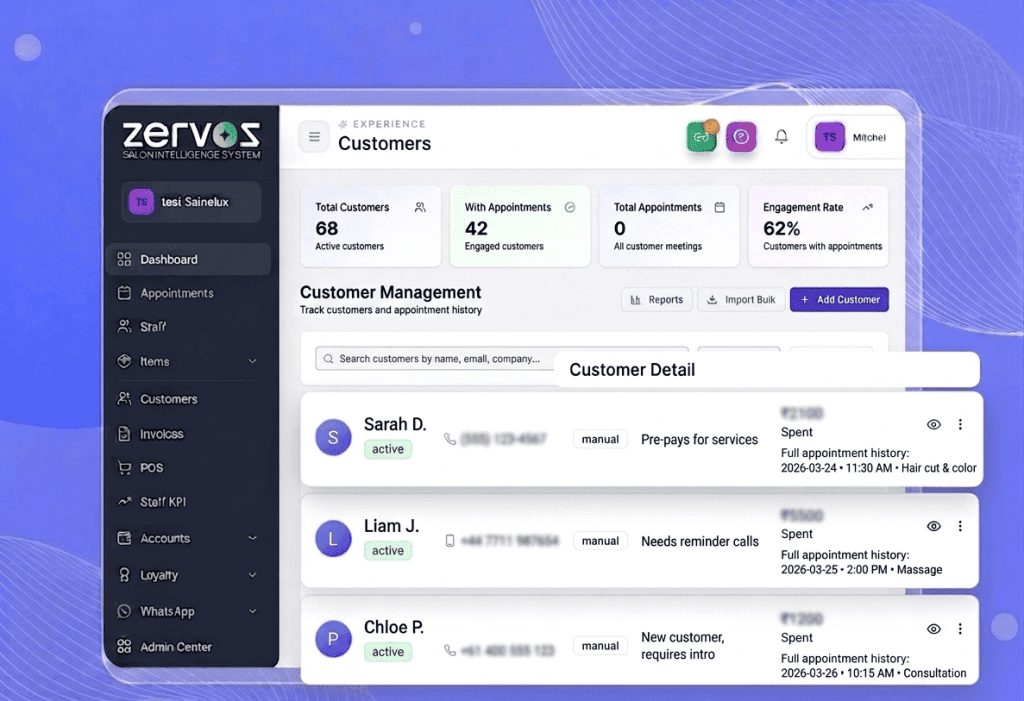
Task: Open three-dot menu for Liam J.
Action: point(960,526)
